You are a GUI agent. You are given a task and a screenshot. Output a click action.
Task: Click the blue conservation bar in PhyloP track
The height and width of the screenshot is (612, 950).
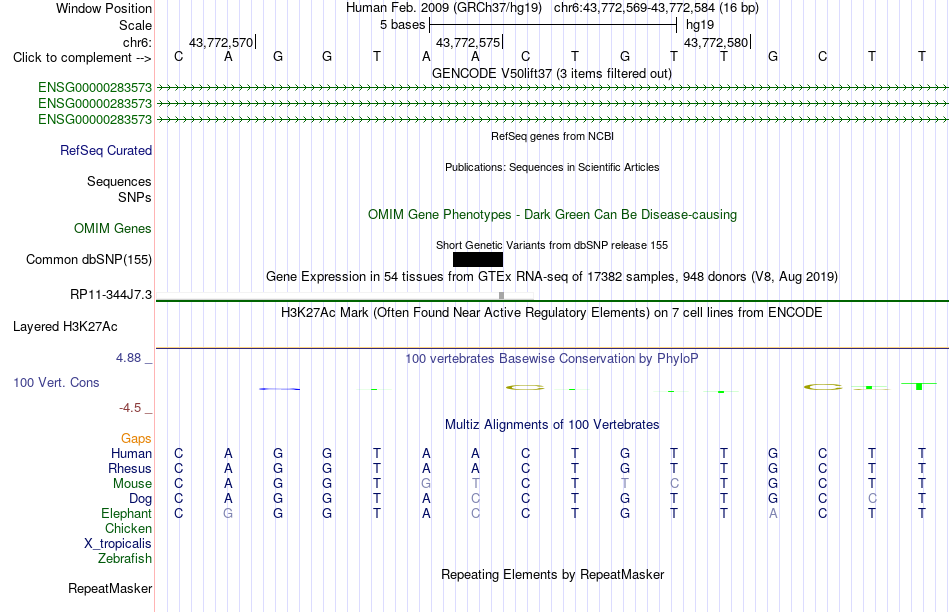(279, 389)
